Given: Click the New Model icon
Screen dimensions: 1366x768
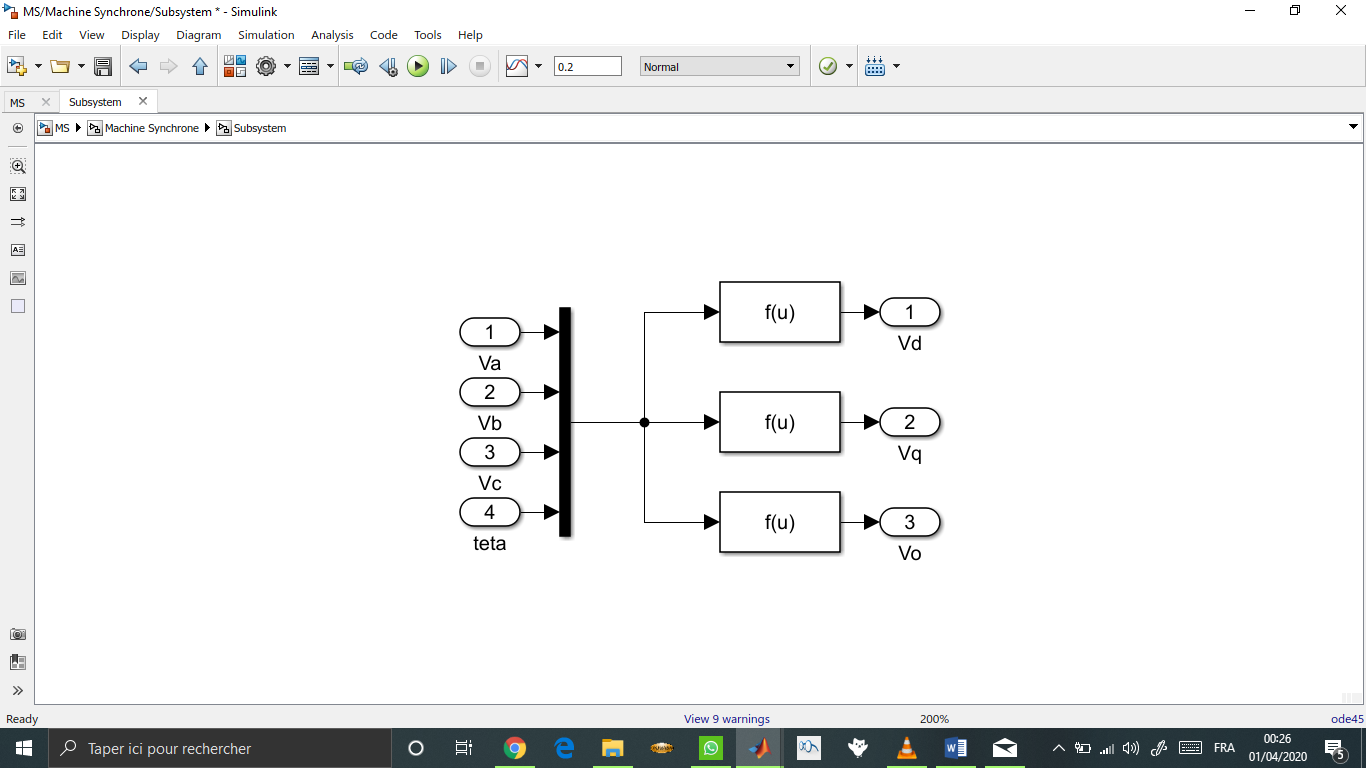Looking at the screenshot, I should [x=16, y=66].
